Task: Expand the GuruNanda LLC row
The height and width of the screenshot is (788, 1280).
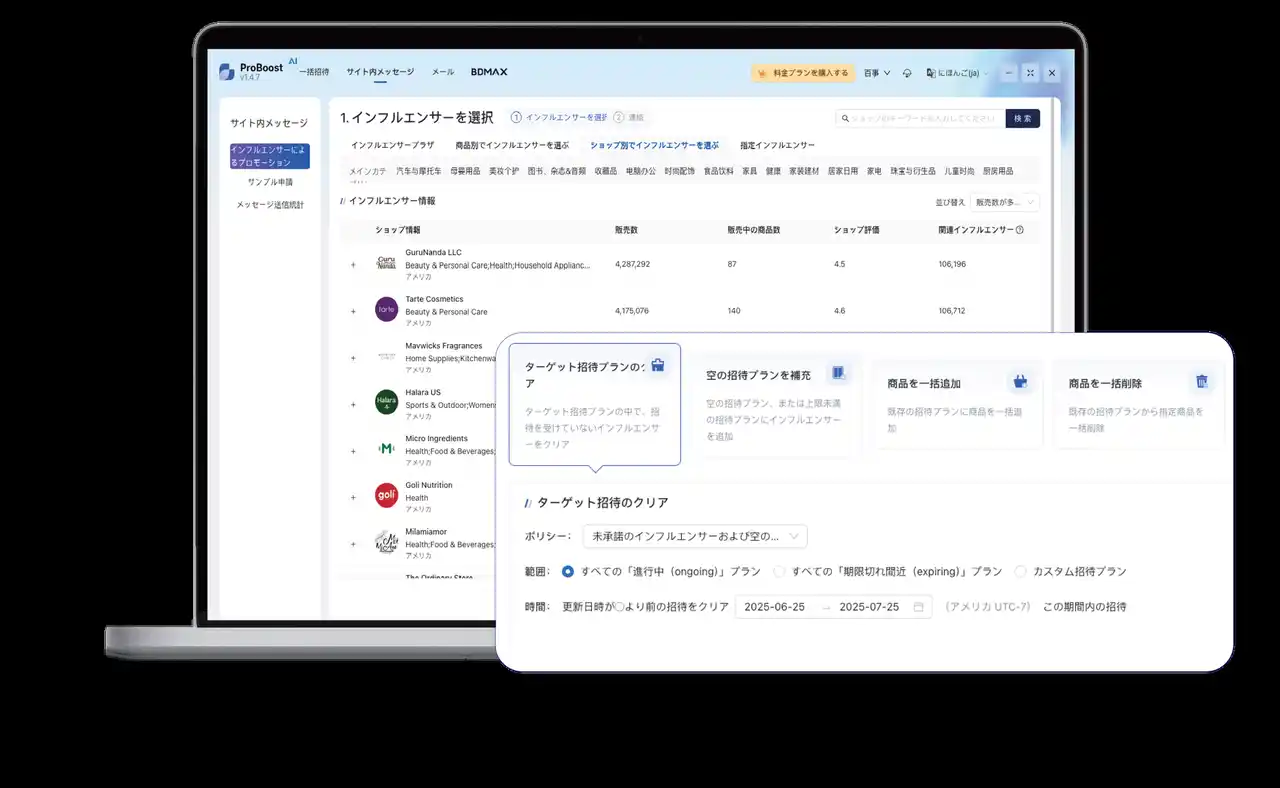Action: click(x=353, y=265)
